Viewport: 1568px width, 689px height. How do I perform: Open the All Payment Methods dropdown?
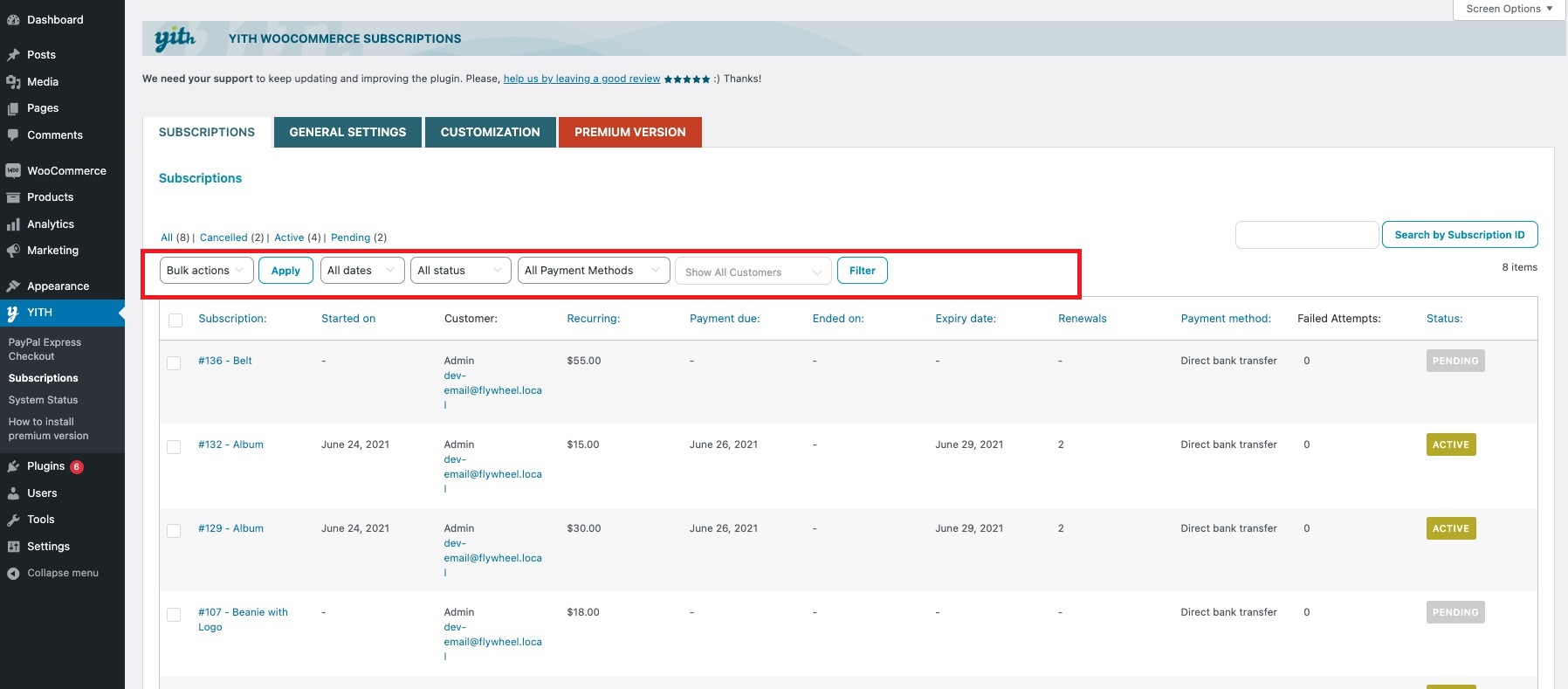594,271
